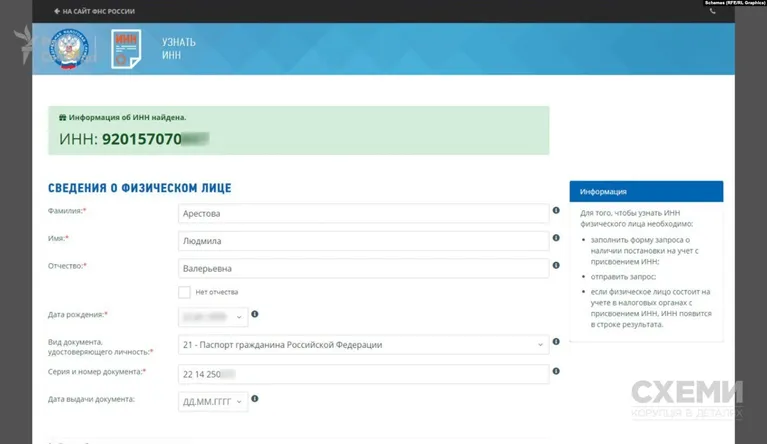The height and width of the screenshot is (444, 767).
Task: Click the Имя field with Людмила
Action: click(363, 241)
